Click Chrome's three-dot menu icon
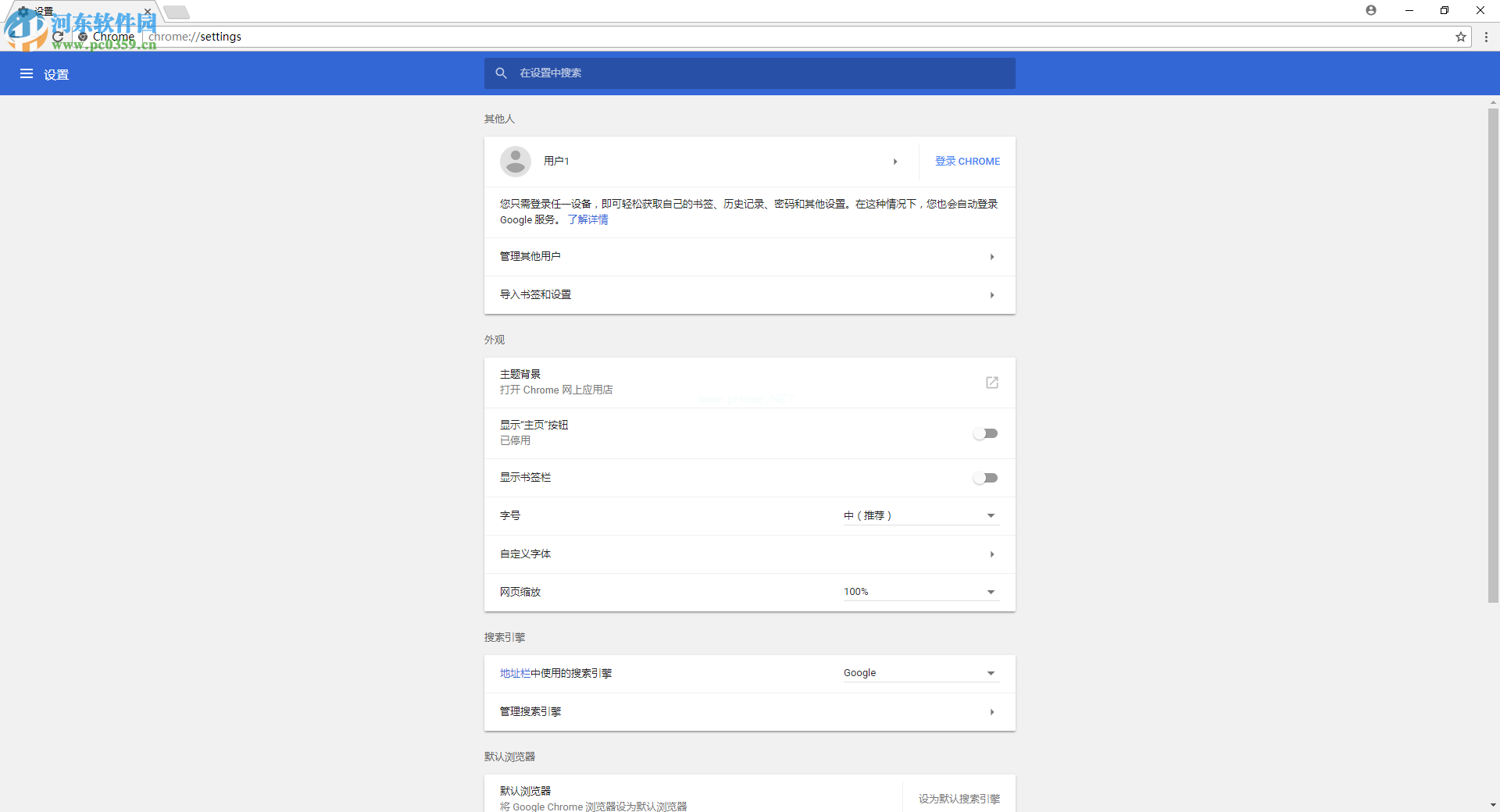The image size is (1500, 812). pos(1485,37)
